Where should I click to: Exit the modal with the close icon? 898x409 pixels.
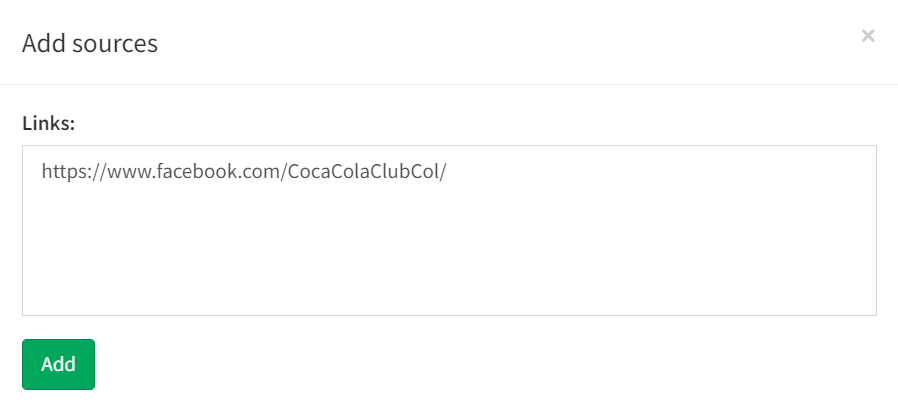point(868,36)
